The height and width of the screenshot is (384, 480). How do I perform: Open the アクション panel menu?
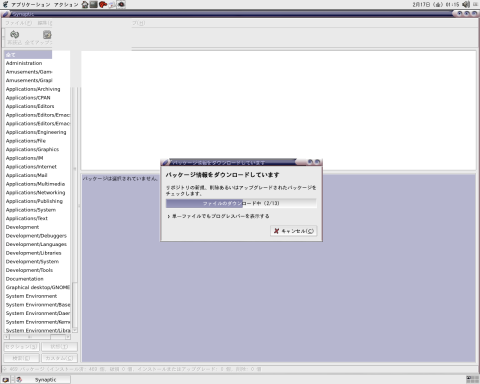coord(66,5)
